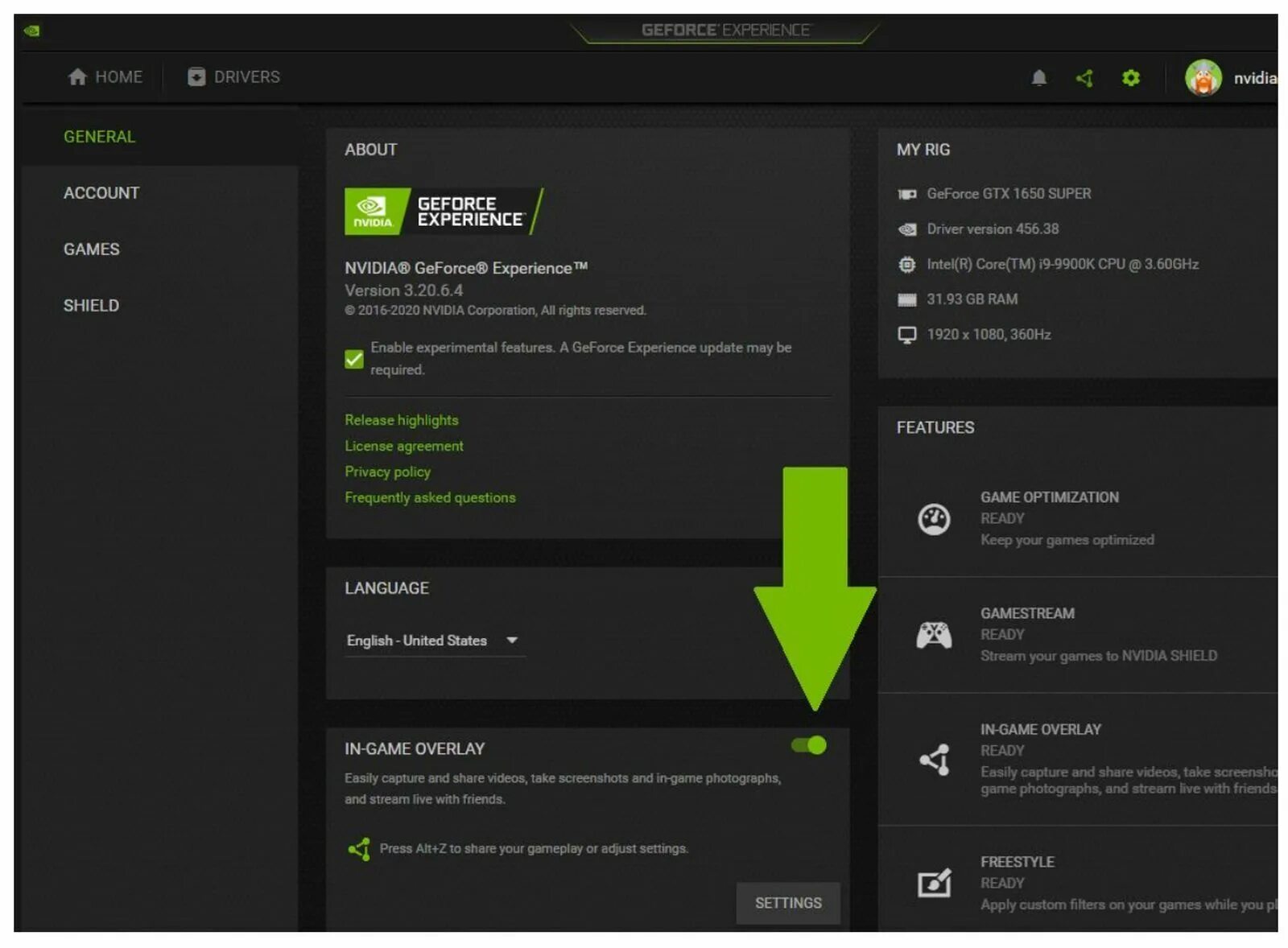
Task: Click the In-Game Overlay share icon in Features
Action: pyautogui.click(x=934, y=759)
